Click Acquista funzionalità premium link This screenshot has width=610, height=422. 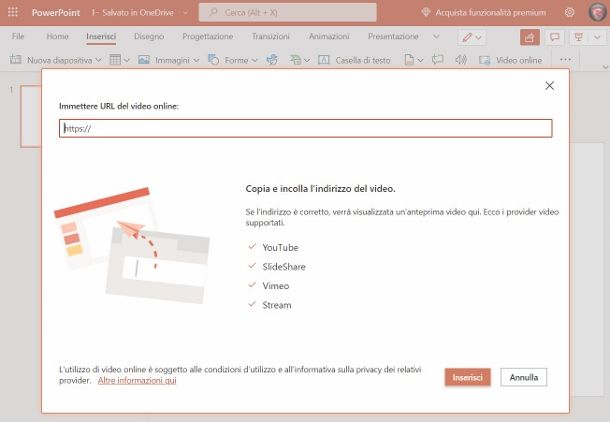tap(491, 12)
